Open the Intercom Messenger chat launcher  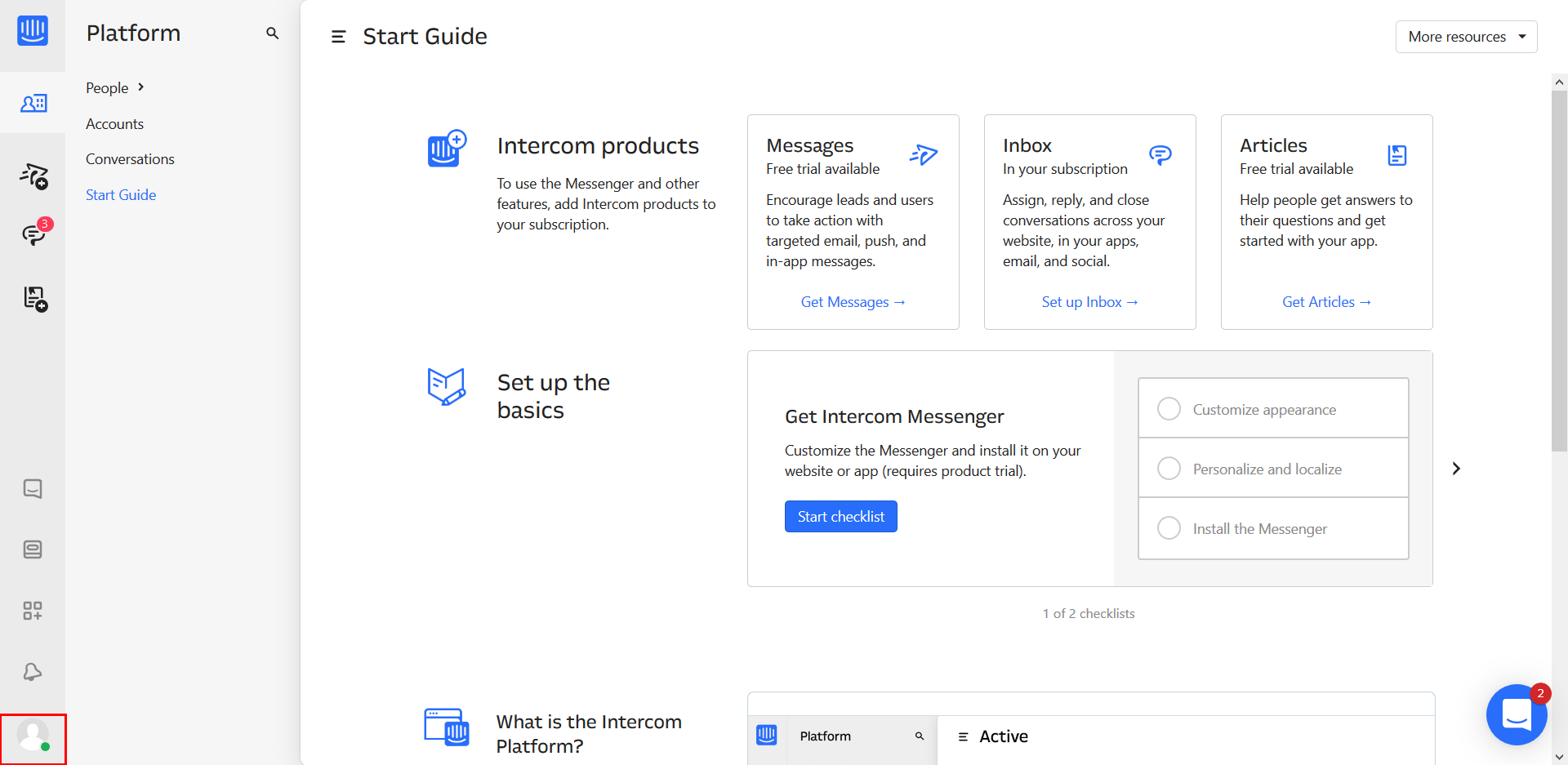[1517, 714]
